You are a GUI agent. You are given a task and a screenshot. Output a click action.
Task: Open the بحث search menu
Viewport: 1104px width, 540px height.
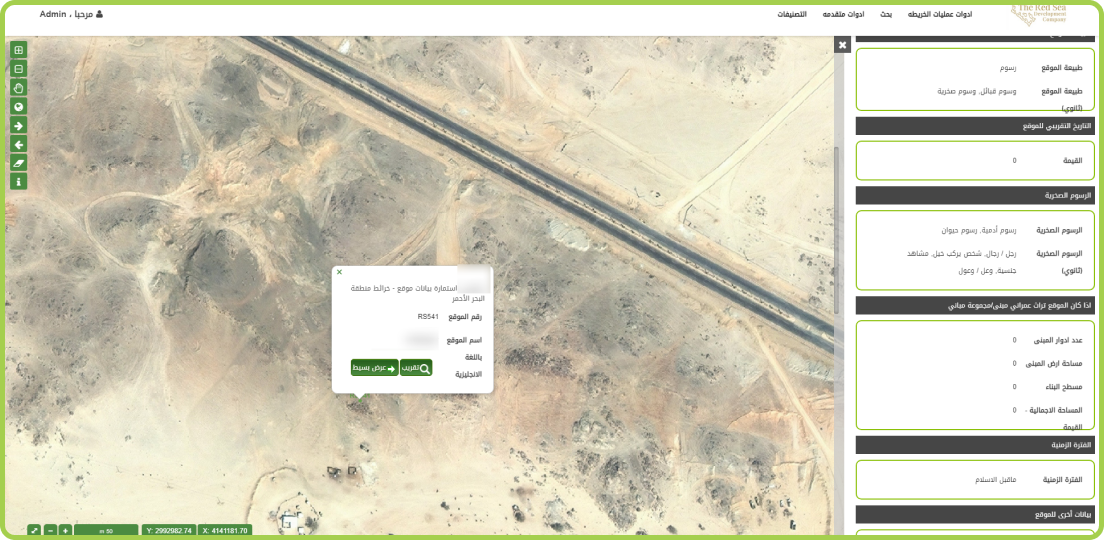click(886, 15)
